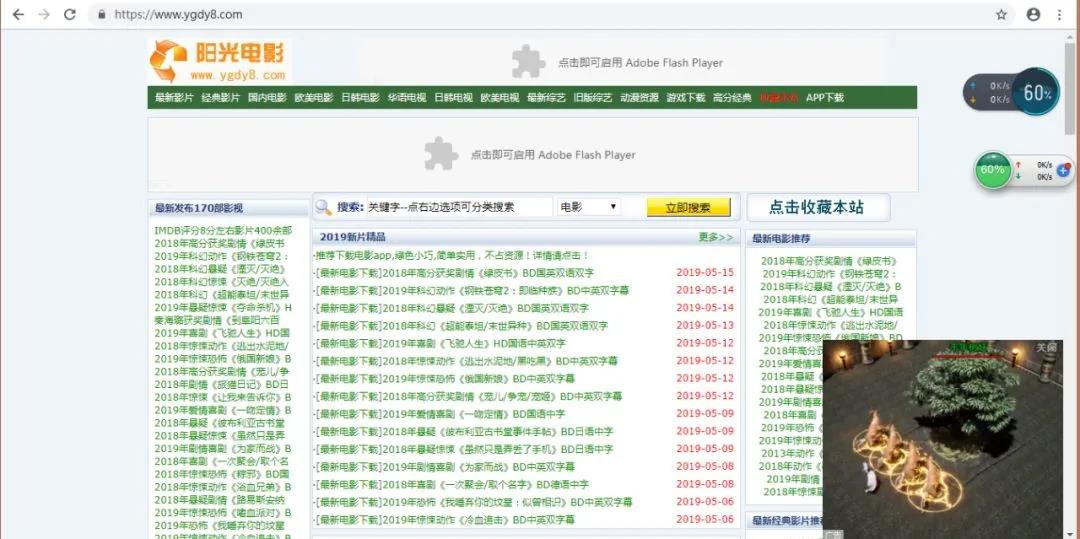Click the keyword search input field

click(459, 207)
